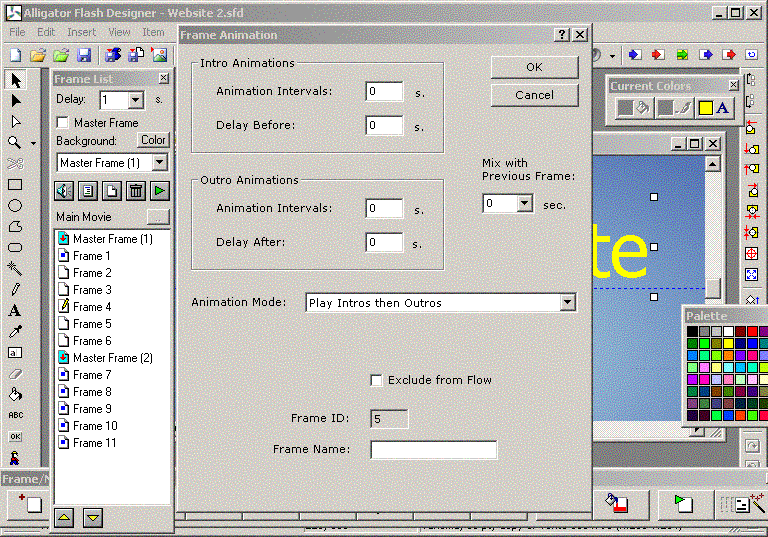Click the dialog help question mark button
The image size is (768, 537).
562,34
